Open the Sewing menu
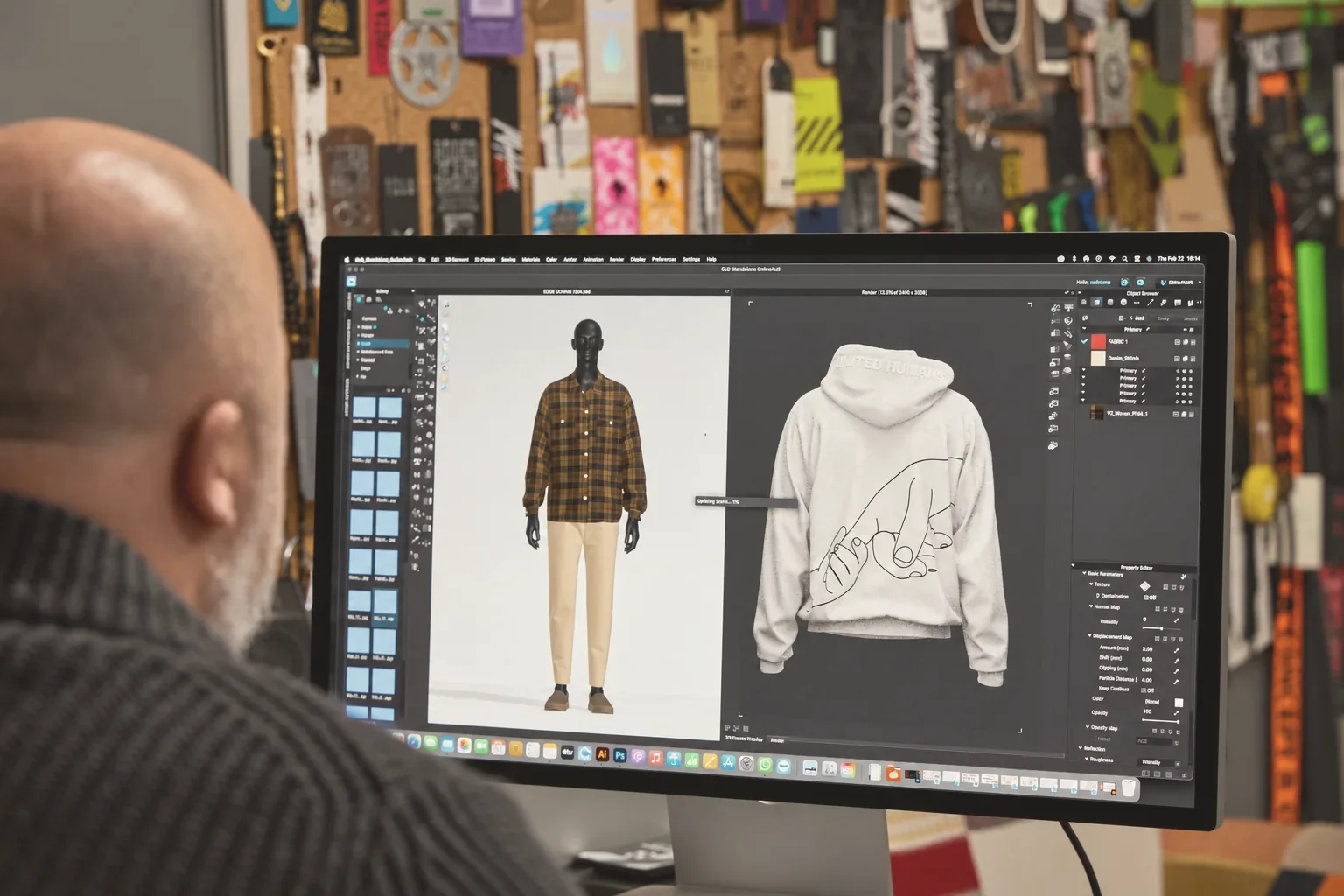Screen dimensions: 1344x896 pyautogui.click(x=508, y=259)
